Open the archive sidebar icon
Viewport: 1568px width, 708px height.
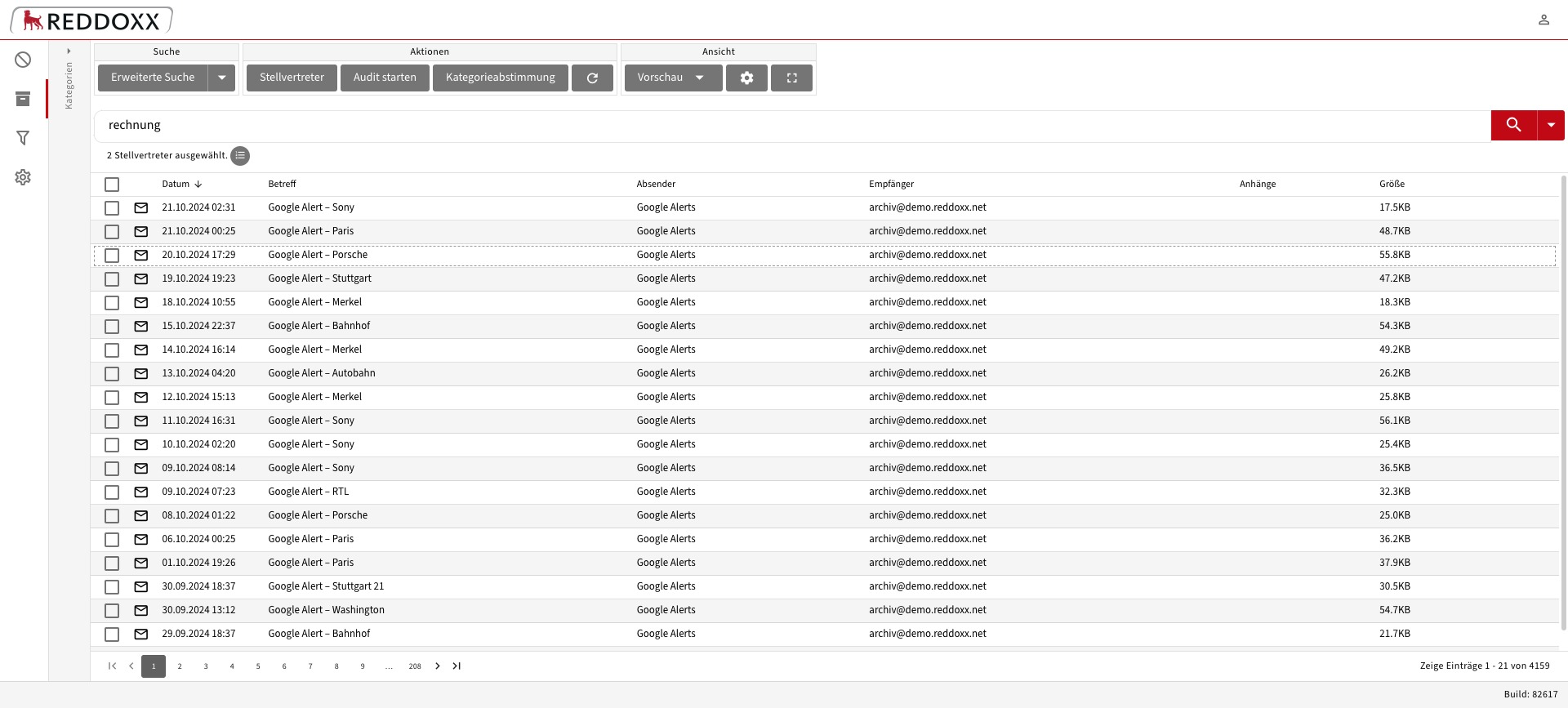(x=23, y=99)
